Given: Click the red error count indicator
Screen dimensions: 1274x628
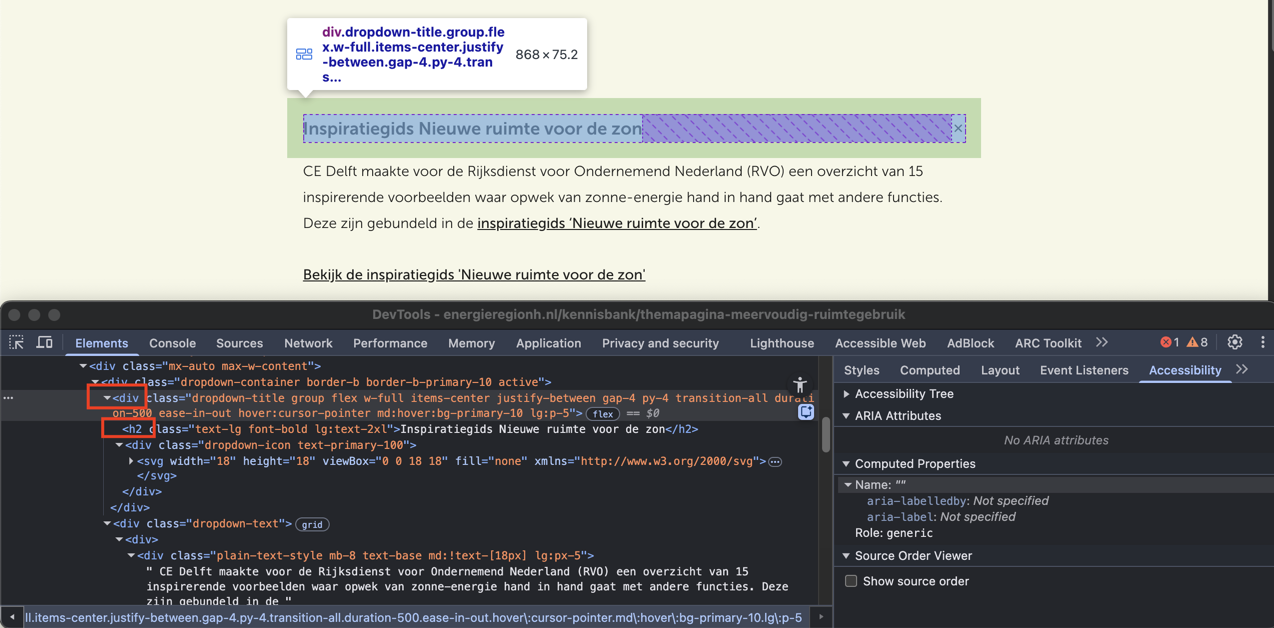Looking at the screenshot, I should click(1167, 343).
